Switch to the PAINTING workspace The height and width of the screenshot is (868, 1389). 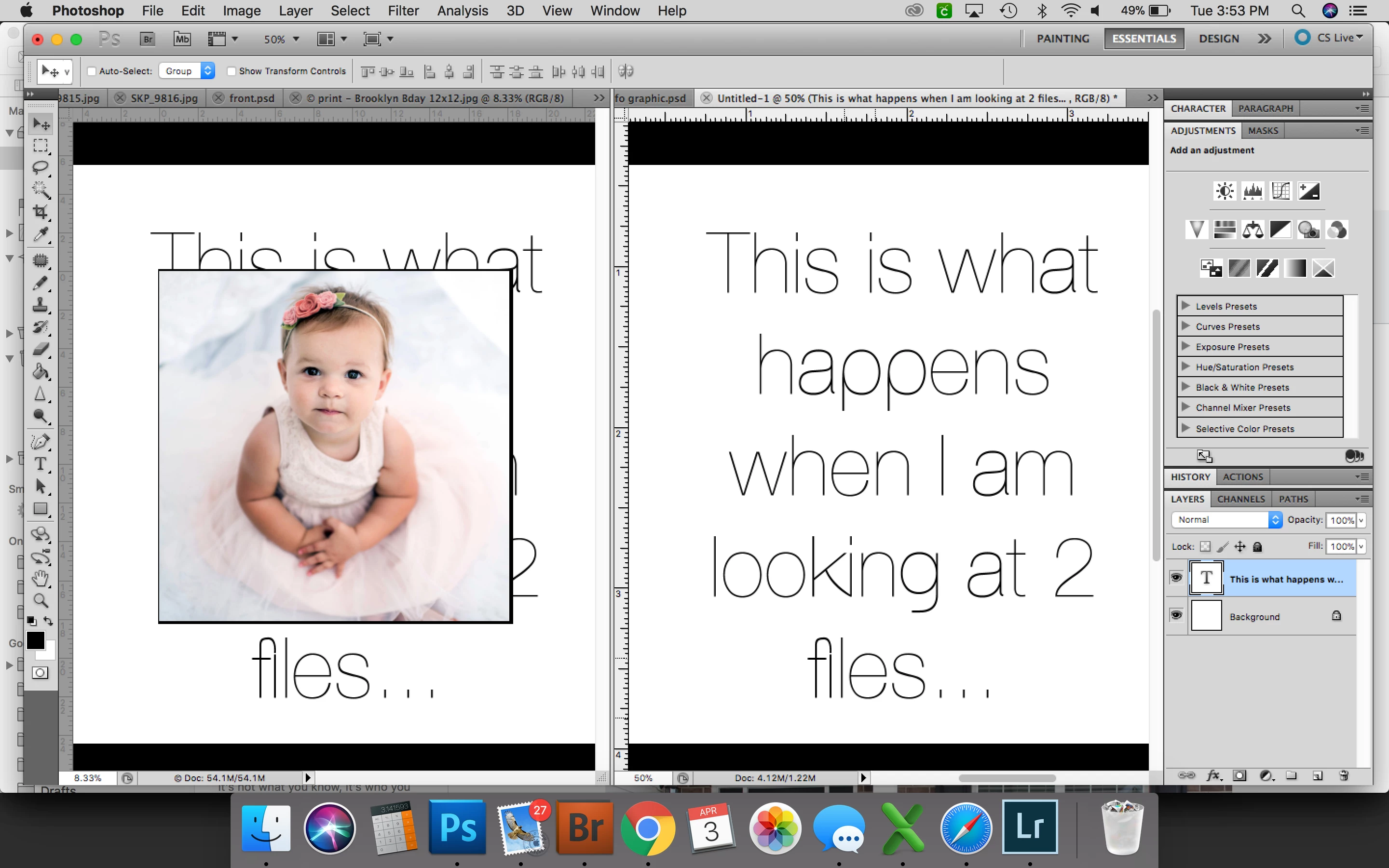pos(1062,39)
